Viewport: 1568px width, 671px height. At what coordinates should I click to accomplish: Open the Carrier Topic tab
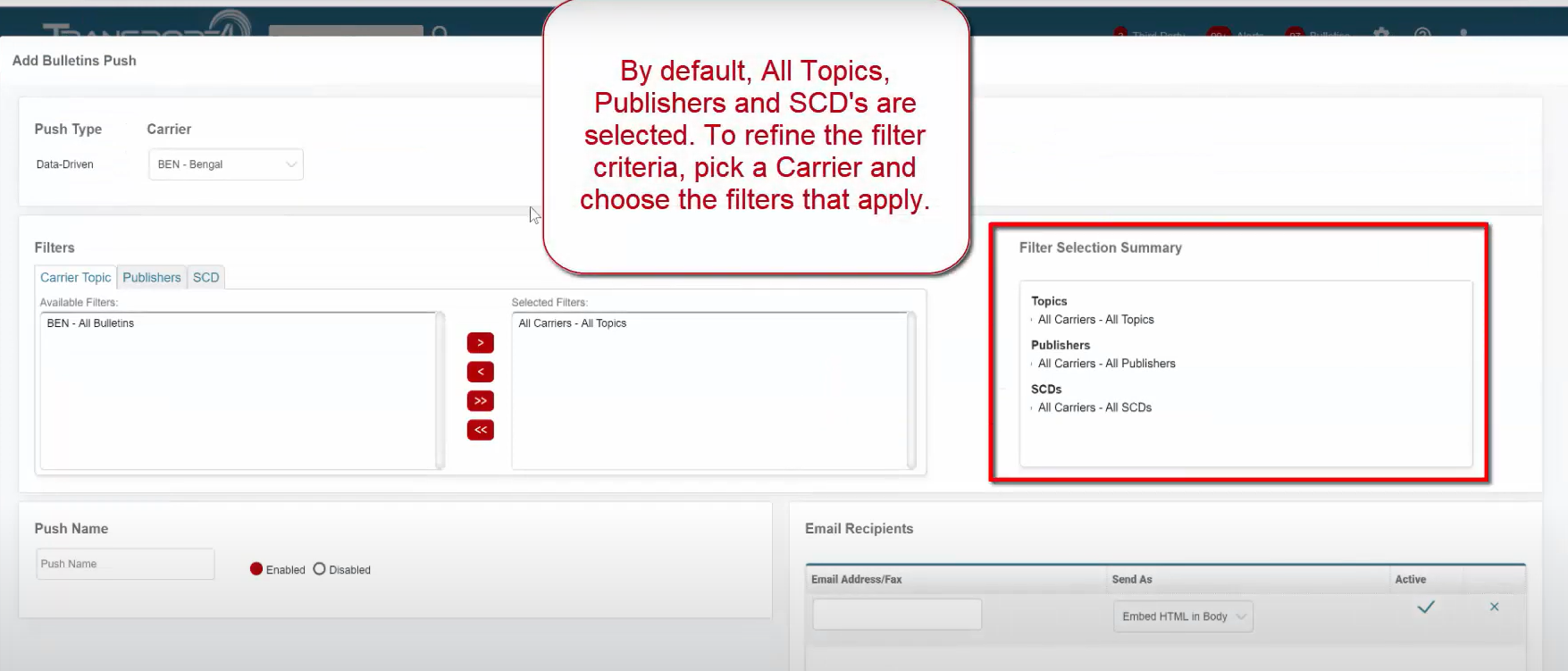click(76, 278)
